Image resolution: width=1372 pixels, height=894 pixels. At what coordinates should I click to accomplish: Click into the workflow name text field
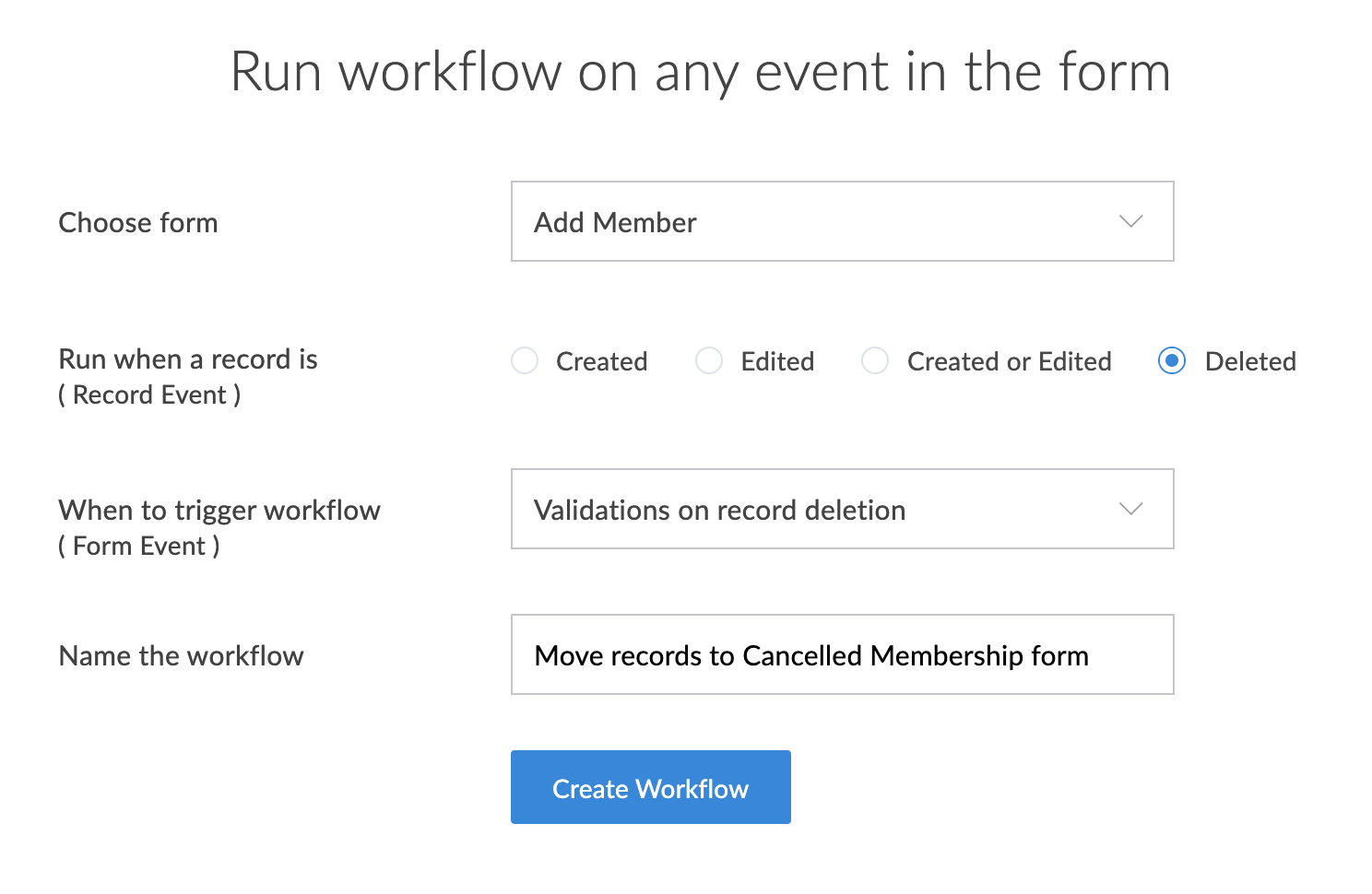(x=841, y=655)
